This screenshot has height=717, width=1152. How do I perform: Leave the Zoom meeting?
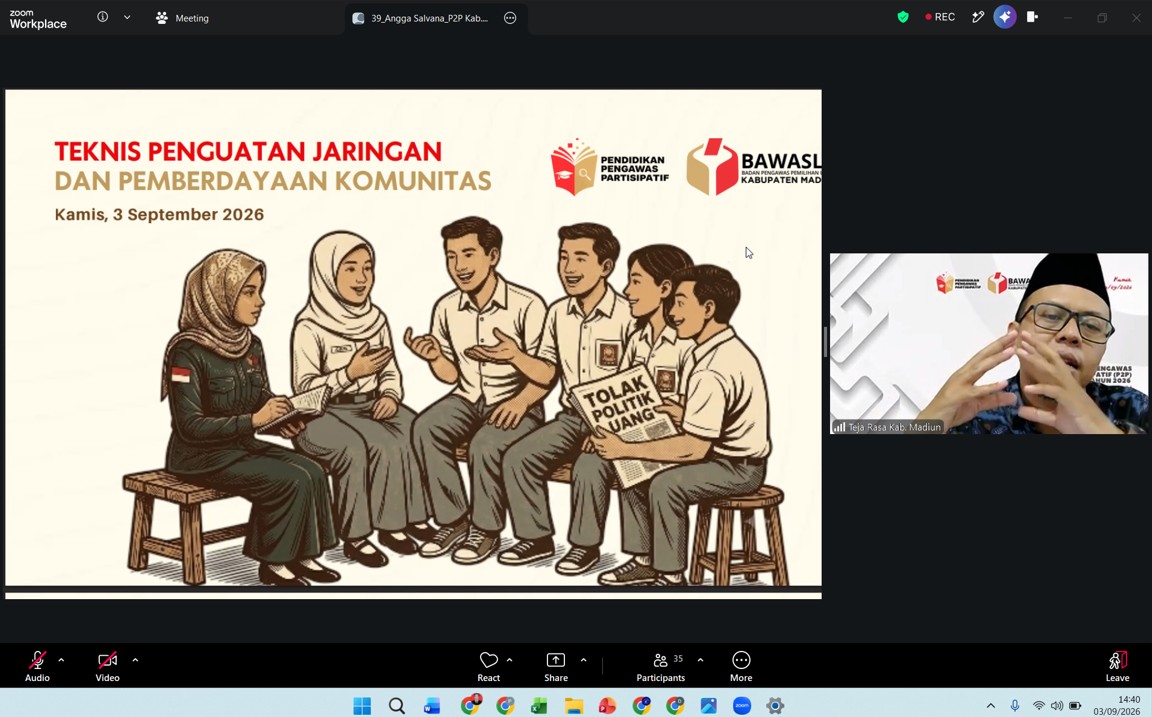coord(1117,666)
